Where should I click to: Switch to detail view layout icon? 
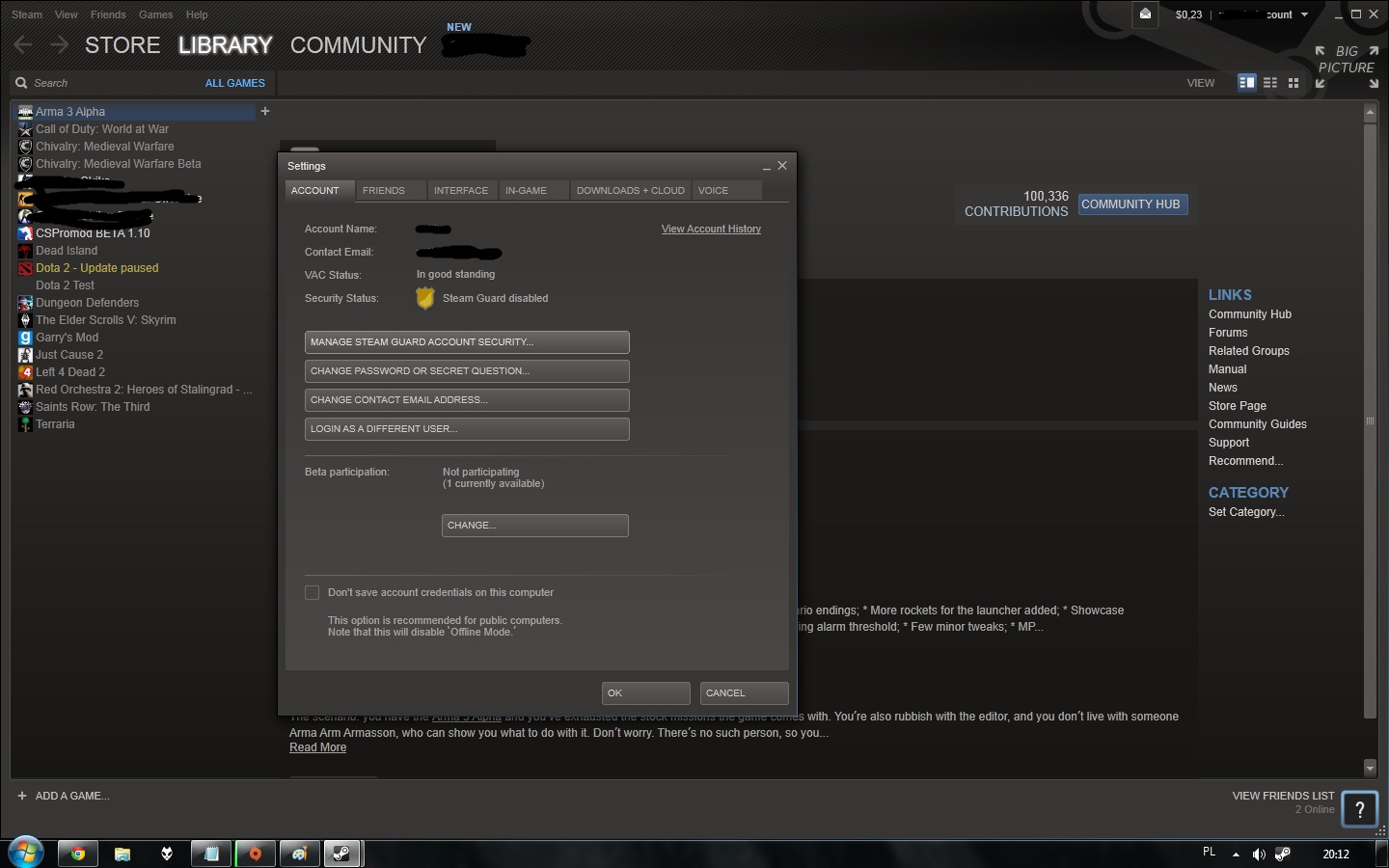[x=1247, y=83]
